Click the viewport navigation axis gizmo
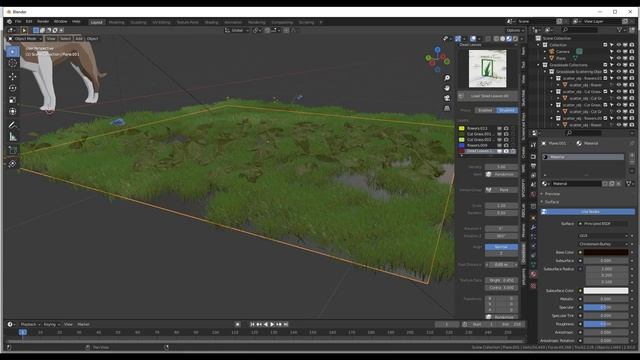The width and height of the screenshot is (640, 360). 438,59
